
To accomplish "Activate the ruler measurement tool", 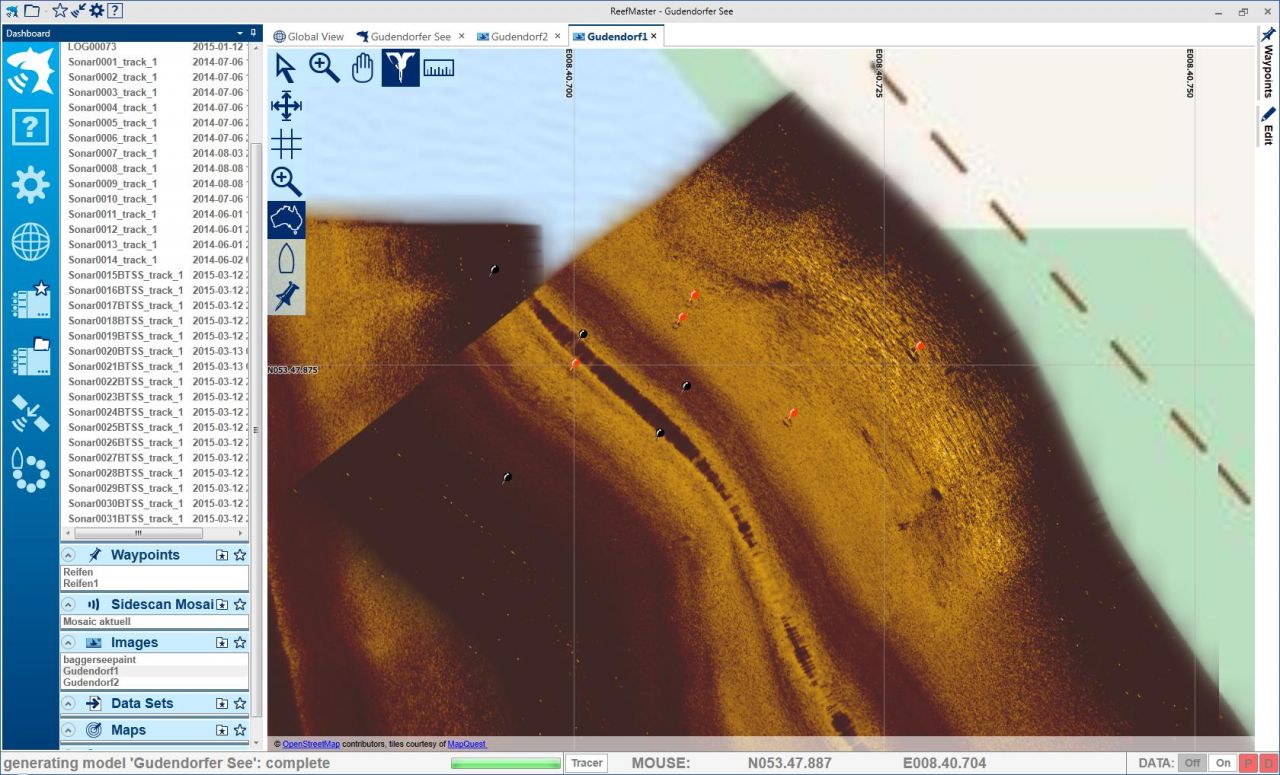I will (x=438, y=68).
